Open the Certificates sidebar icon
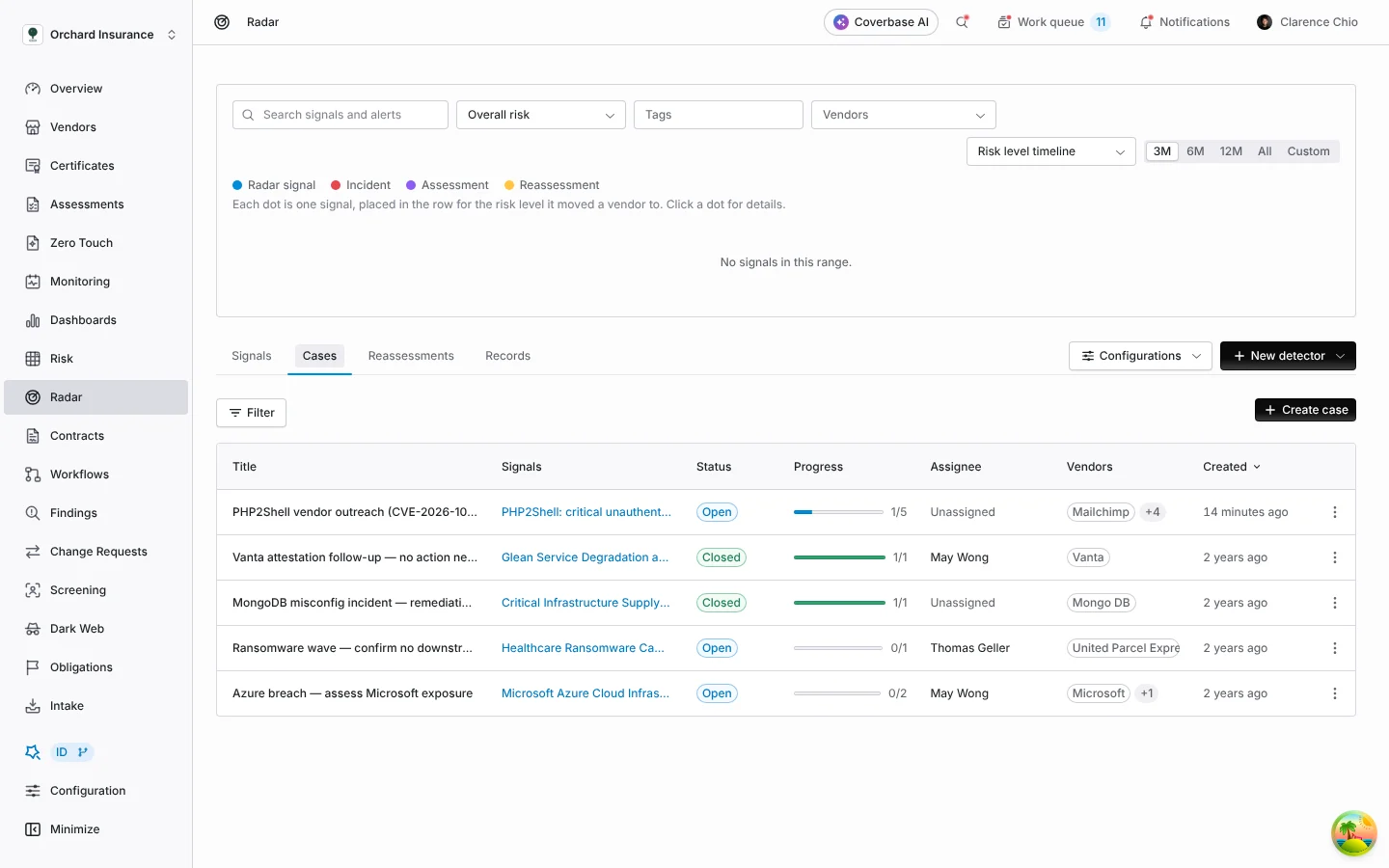 tap(33, 166)
